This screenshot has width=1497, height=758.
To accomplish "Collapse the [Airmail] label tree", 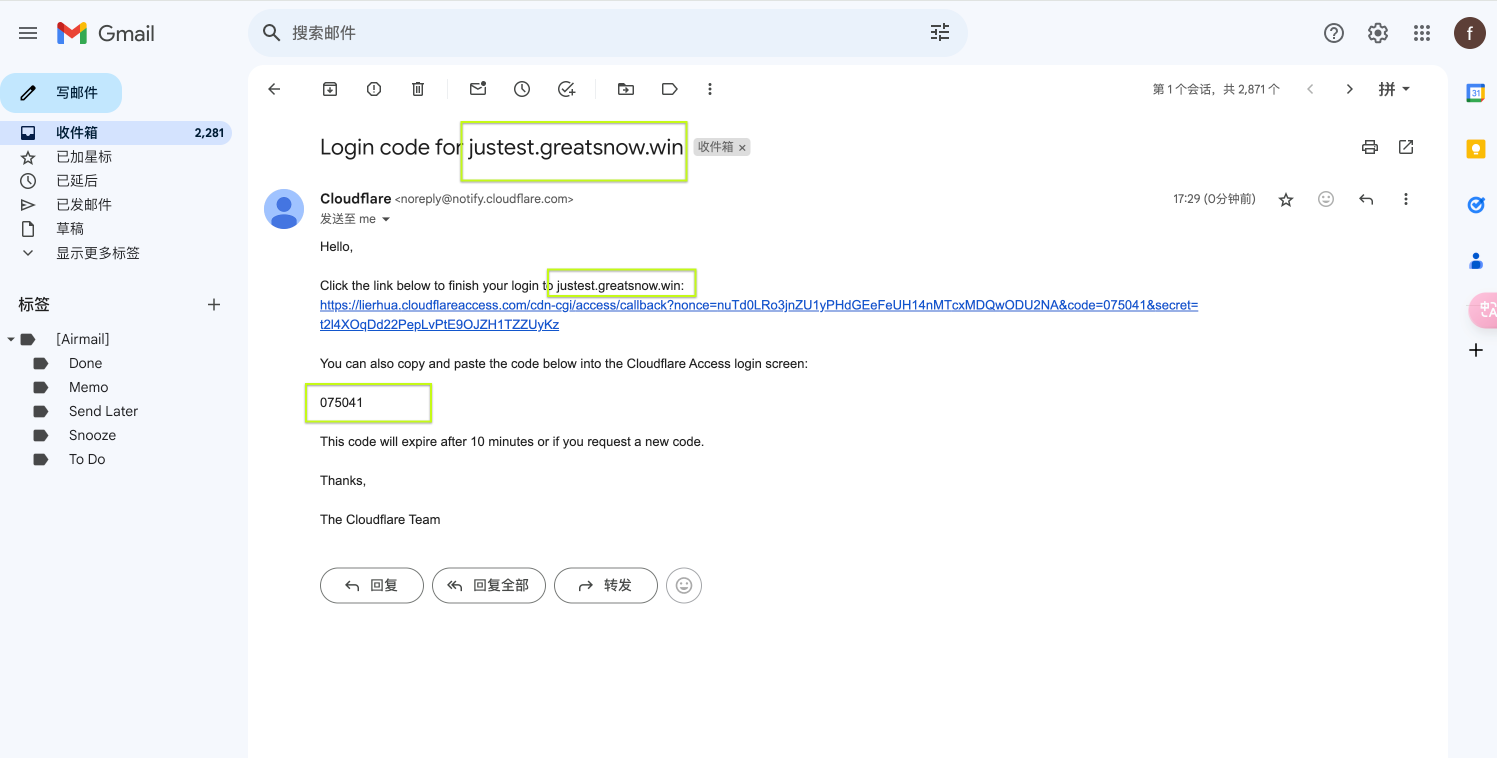I will tap(11, 339).
